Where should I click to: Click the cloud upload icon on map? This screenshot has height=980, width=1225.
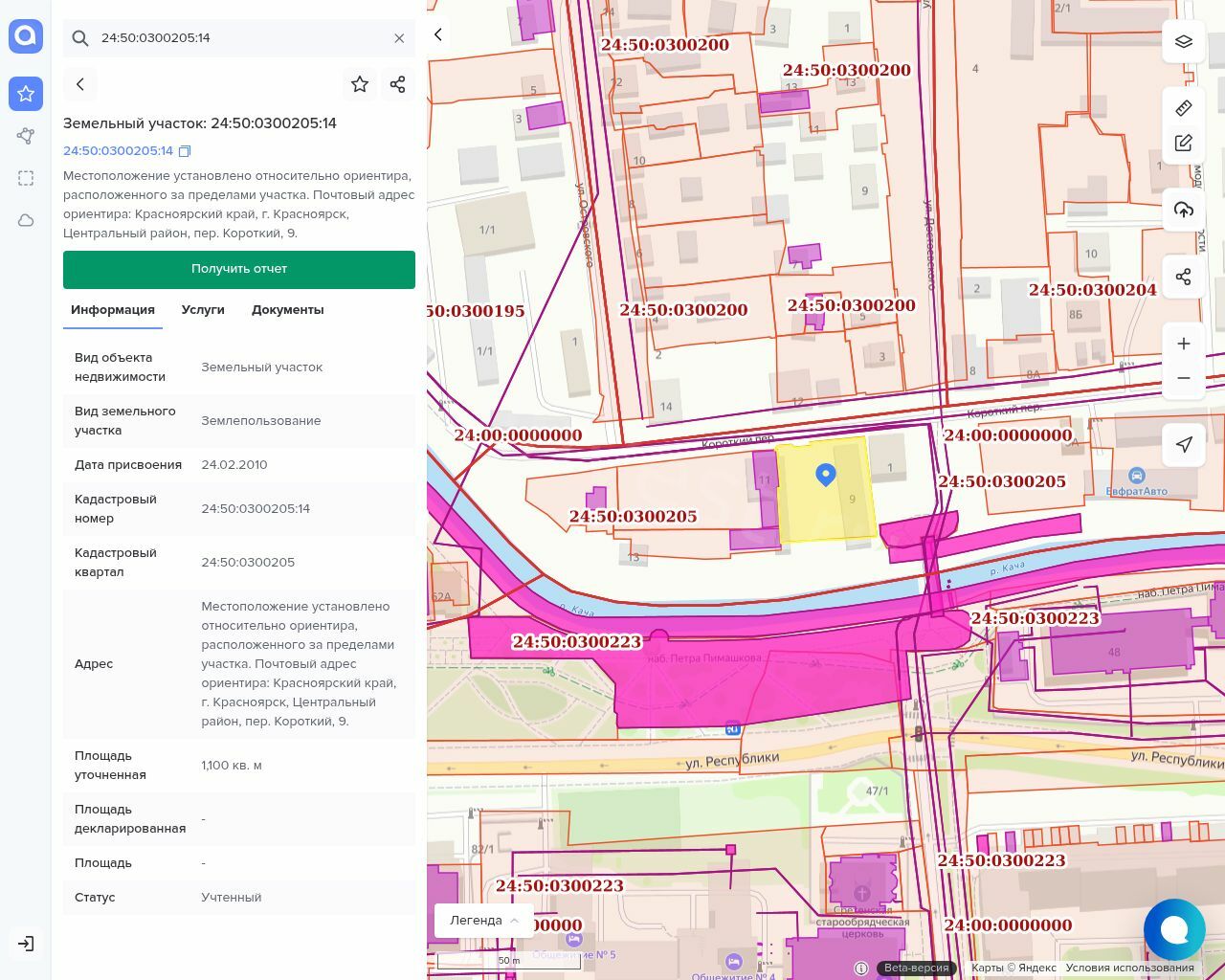1184,210
